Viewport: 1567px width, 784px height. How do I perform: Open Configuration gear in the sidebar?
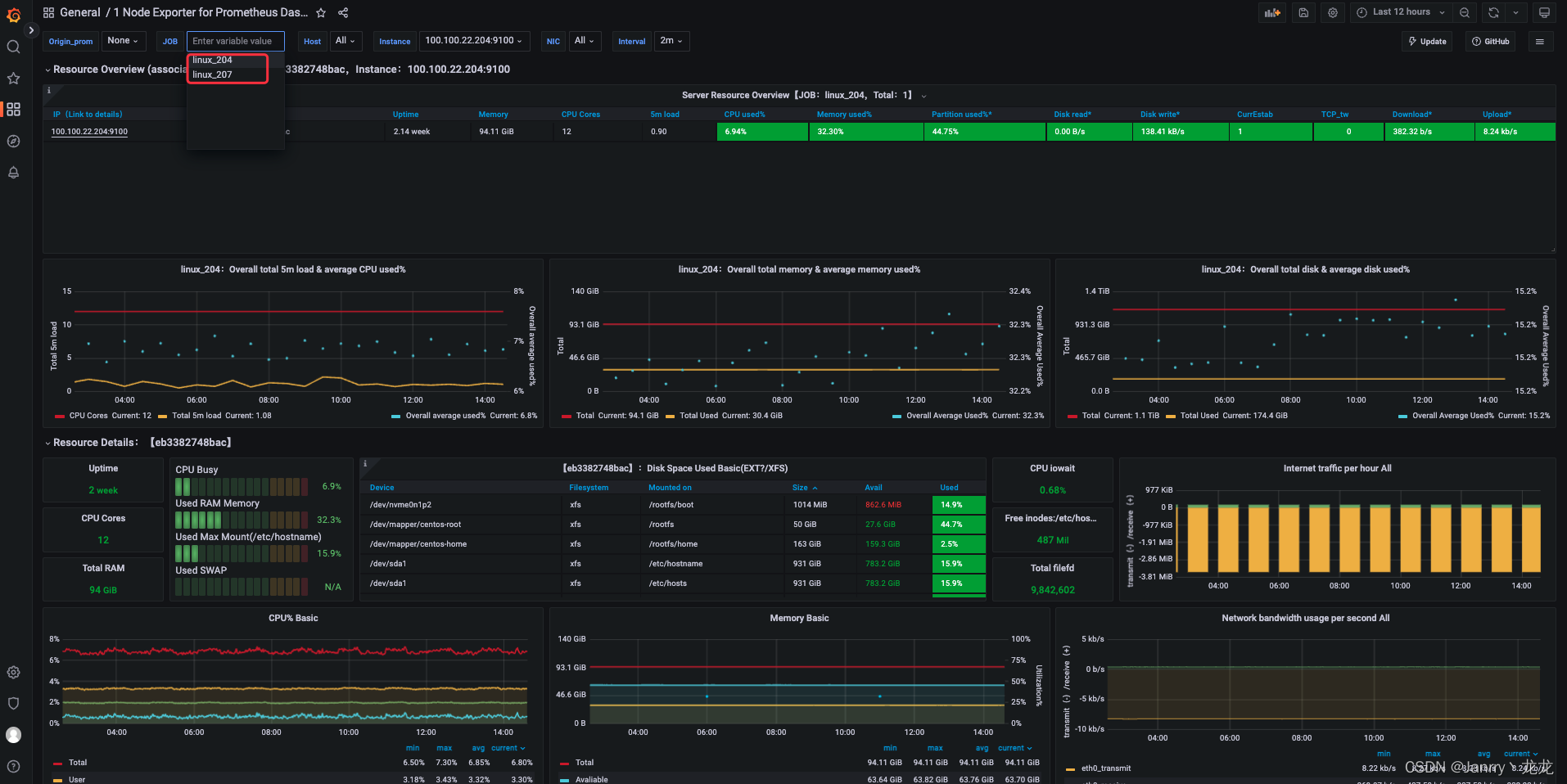pos(13,672)
